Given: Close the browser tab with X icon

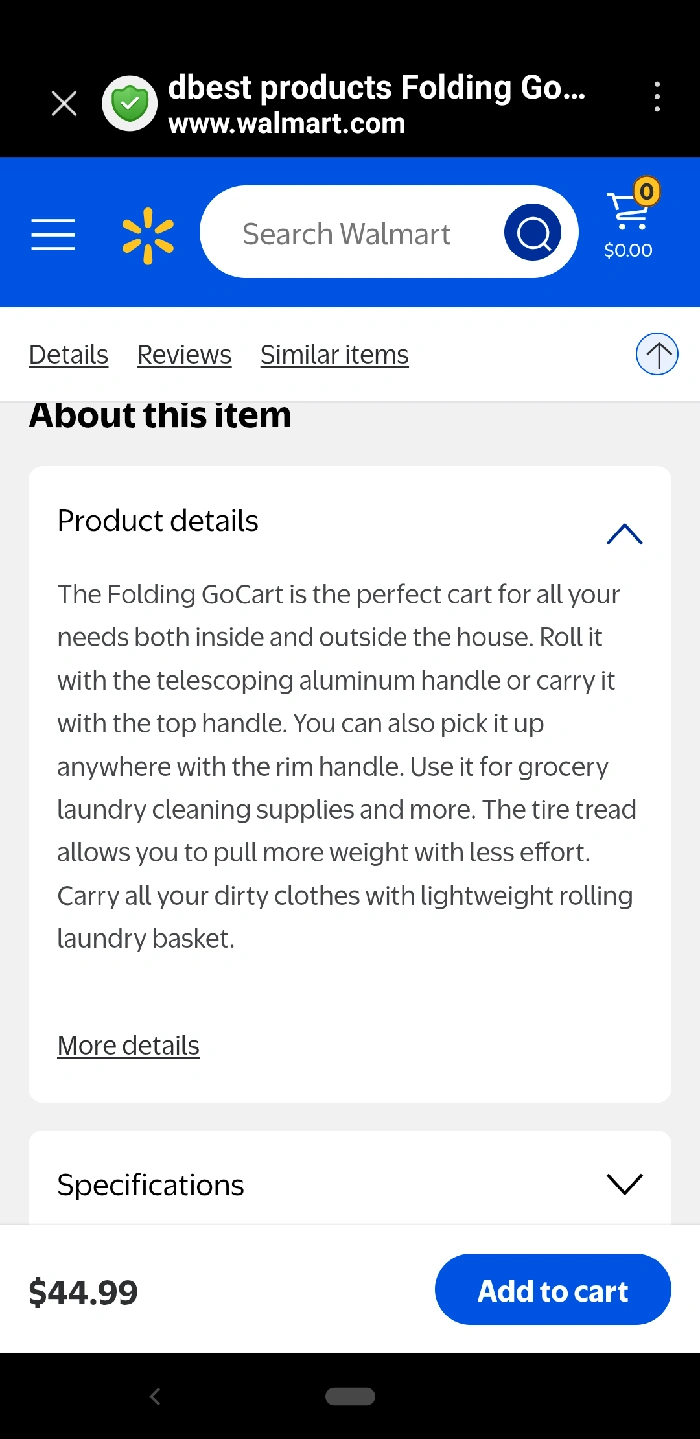Looking at the screenshot, I should (64, 103).
